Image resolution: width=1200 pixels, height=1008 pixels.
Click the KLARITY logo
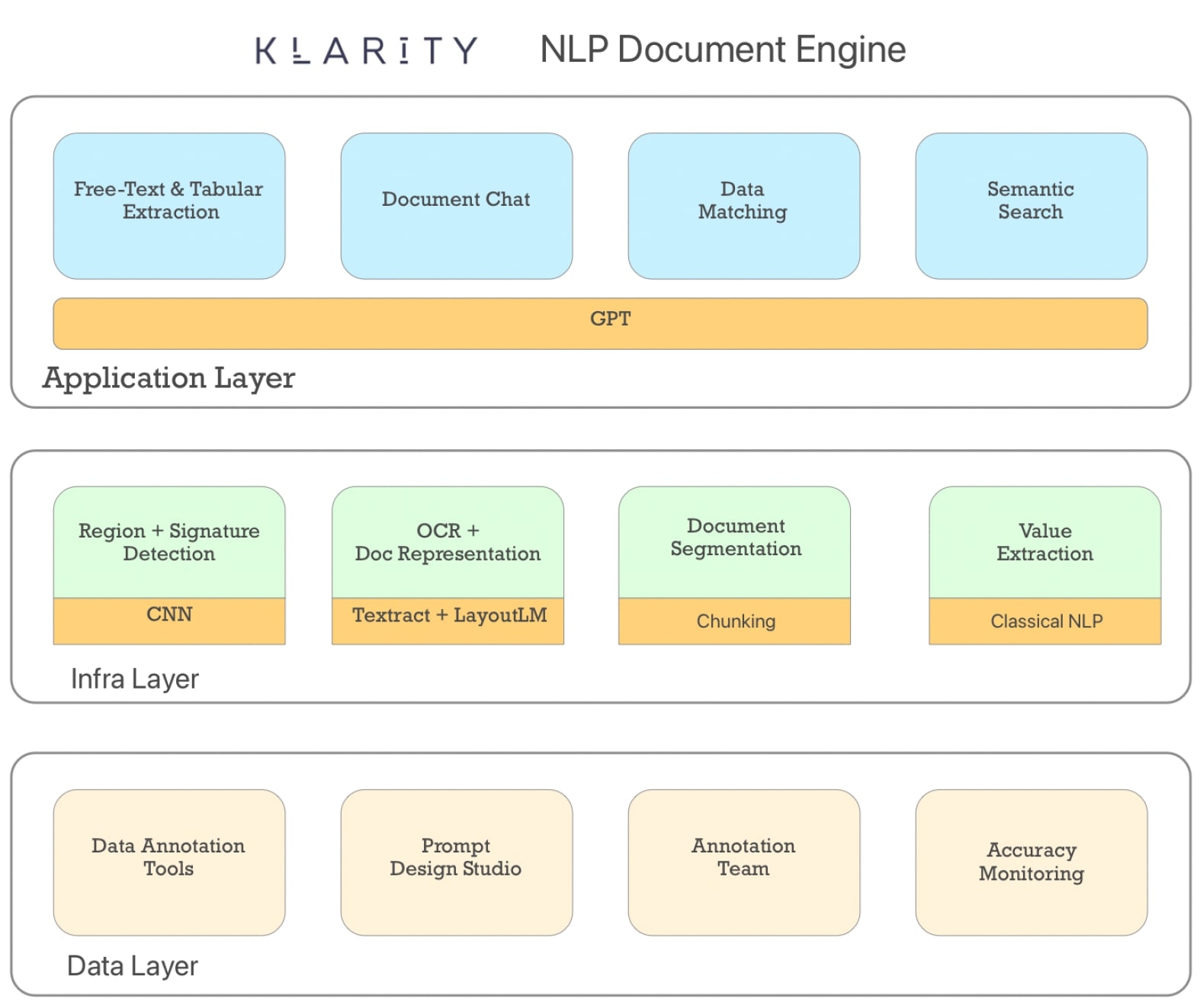[x=367, y=51]
